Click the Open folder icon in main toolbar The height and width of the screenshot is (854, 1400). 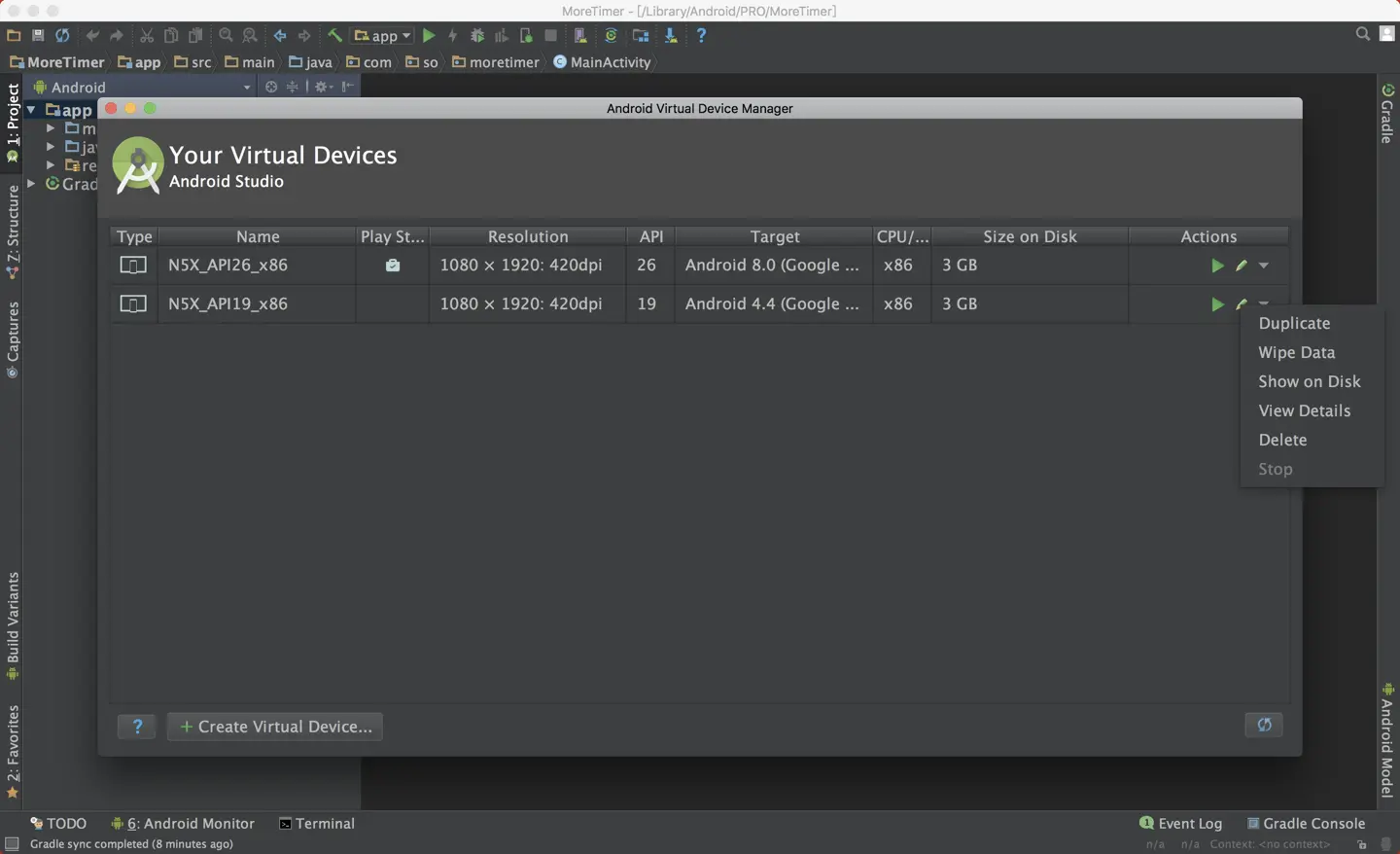coord(14,35)
